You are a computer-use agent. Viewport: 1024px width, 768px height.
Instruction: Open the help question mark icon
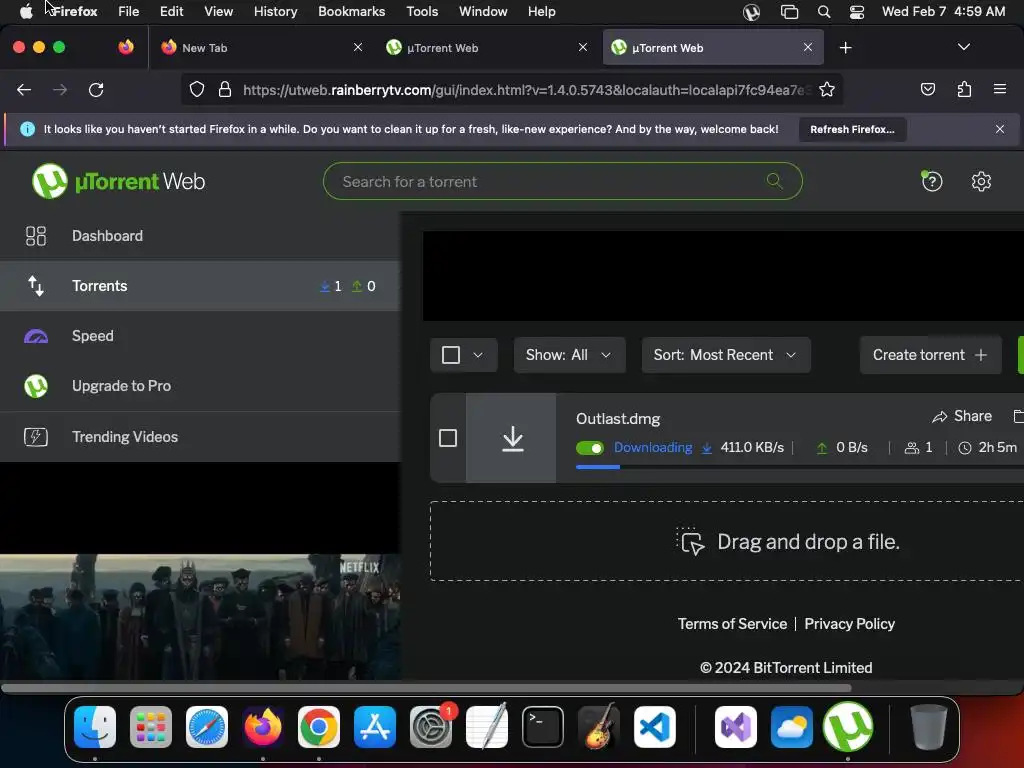click(x=931, y=181)
